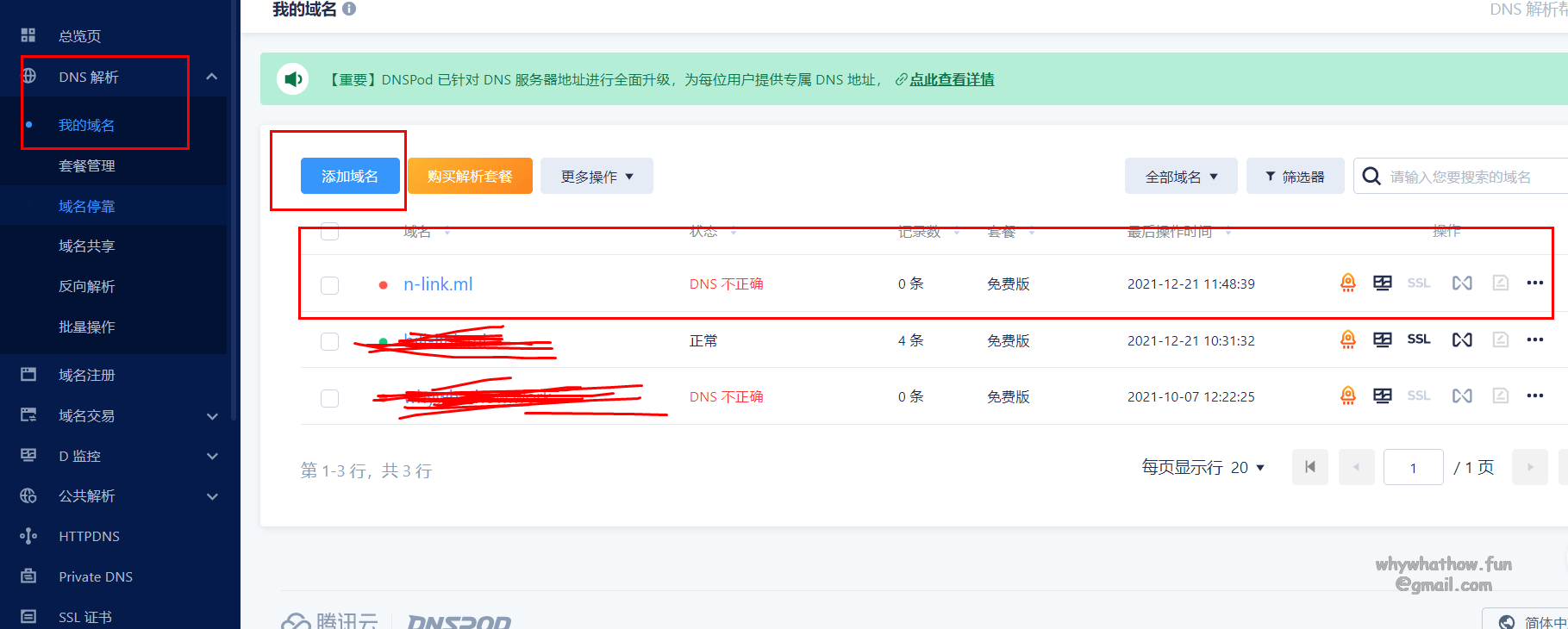Open the 更多操作 dropdown
1568x629 pixels.
[597, 177]
